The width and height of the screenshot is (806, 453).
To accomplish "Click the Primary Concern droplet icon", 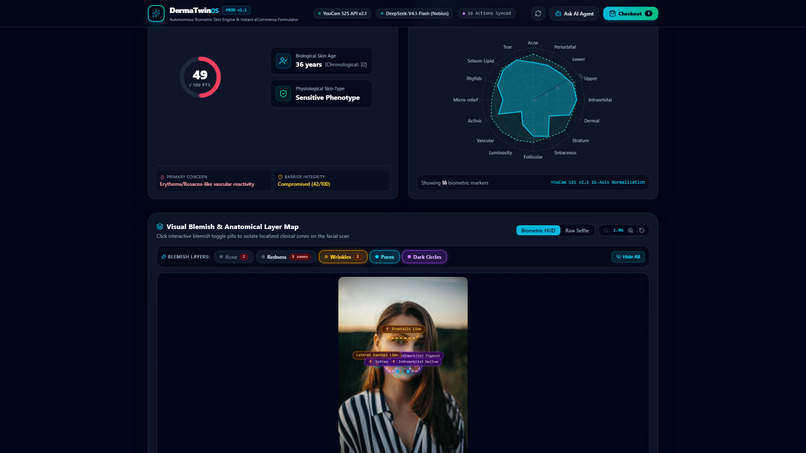I will (162, 177).
